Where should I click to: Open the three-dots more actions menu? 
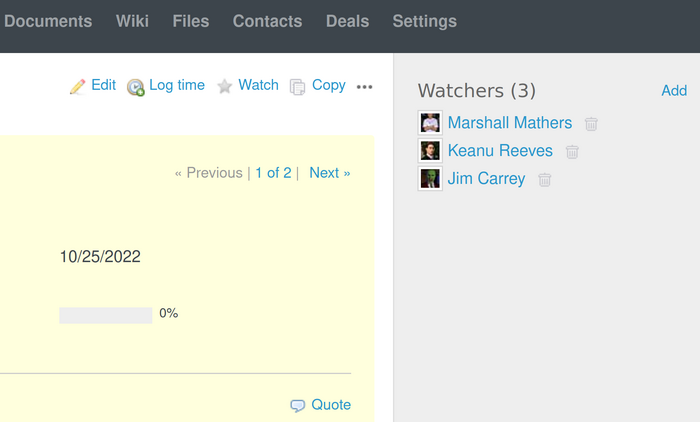pos(364,87)
